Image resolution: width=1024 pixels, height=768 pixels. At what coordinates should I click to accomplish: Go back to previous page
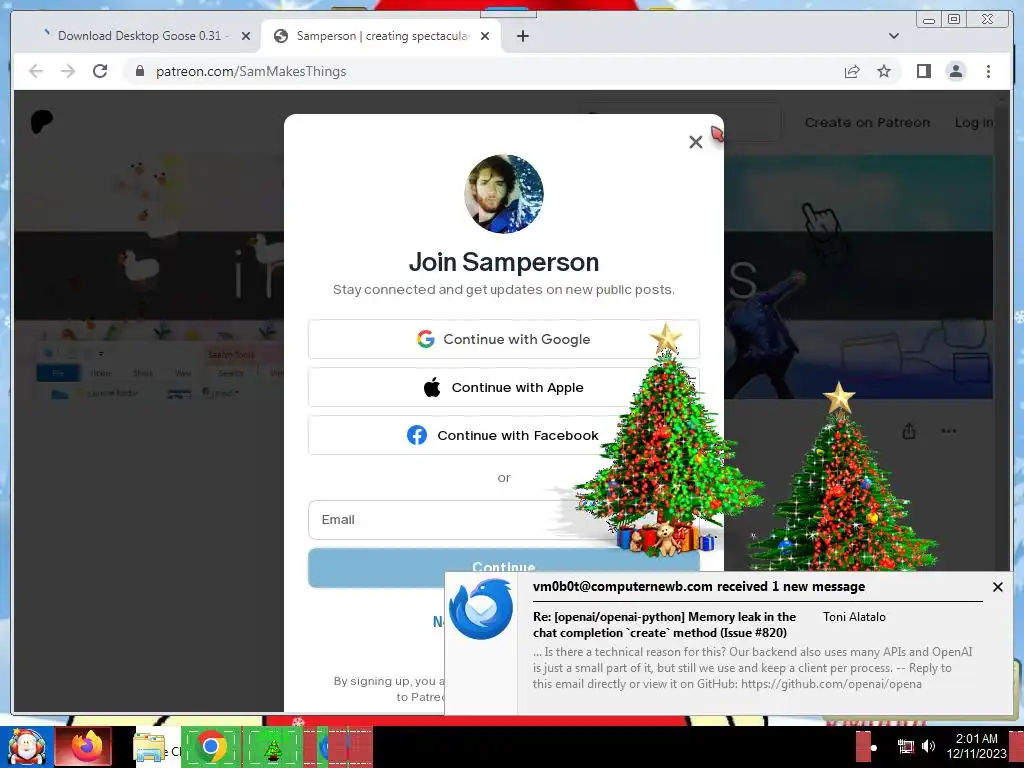tap(36, 71)
